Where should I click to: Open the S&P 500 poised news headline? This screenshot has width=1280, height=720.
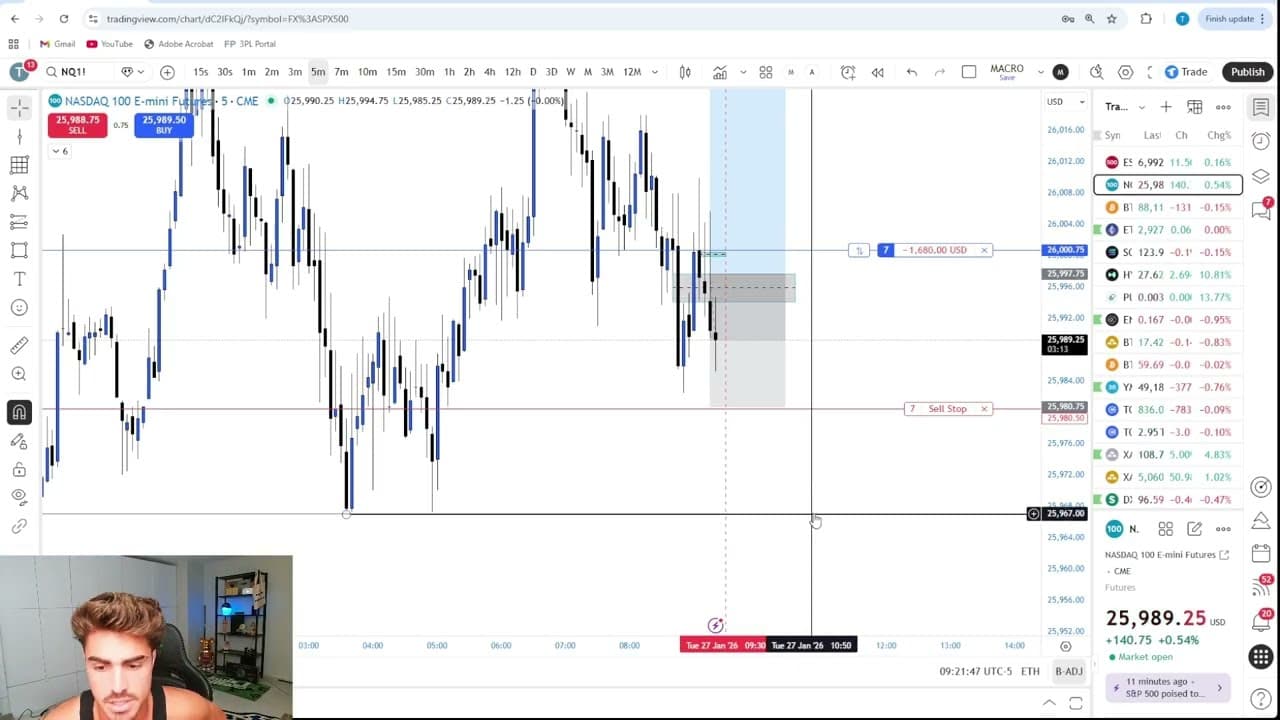coord(1167,687)
